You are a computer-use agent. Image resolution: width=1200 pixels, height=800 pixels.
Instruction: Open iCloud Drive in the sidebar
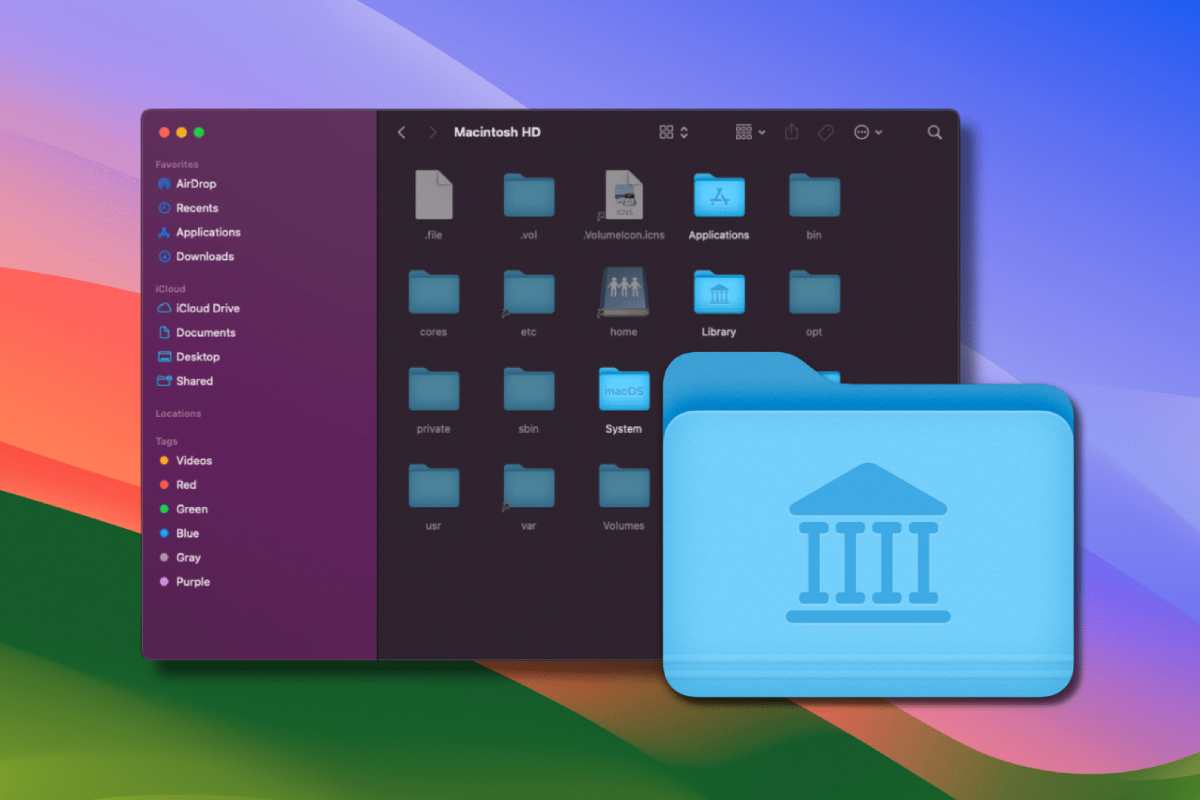[x=207, y=308]
